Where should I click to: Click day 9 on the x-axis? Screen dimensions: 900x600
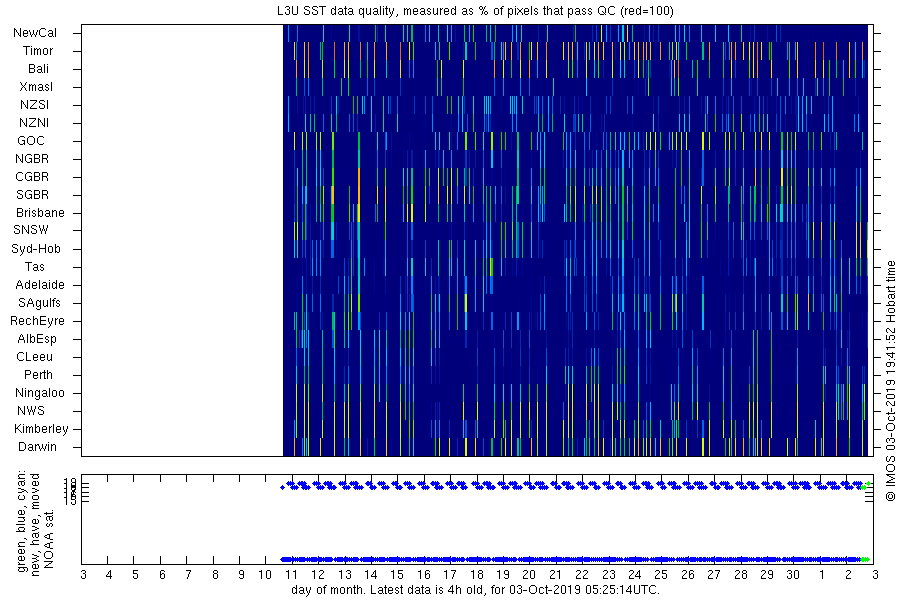[x=241, y=575]
